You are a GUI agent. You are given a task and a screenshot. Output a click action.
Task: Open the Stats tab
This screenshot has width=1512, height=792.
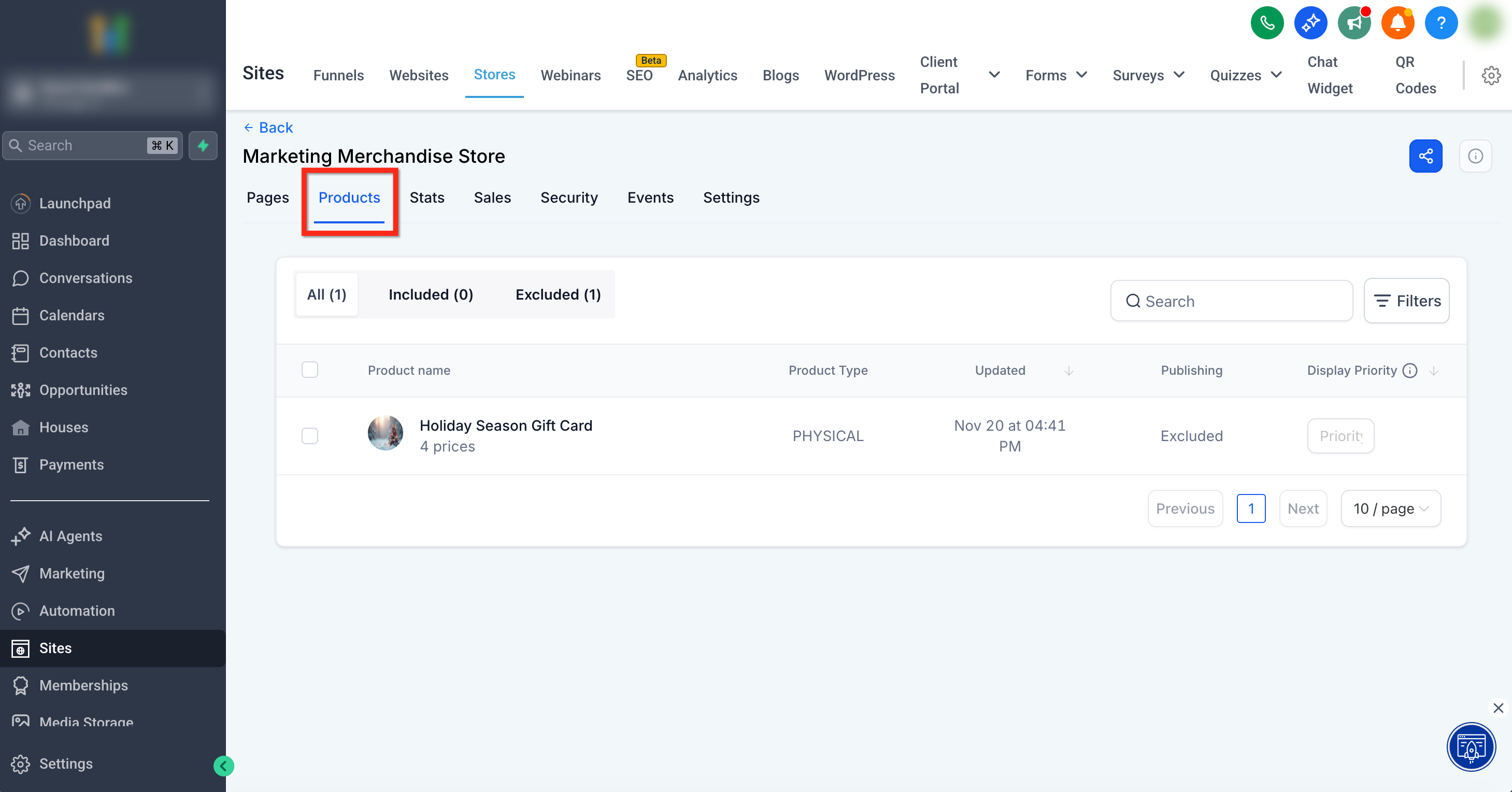coord(427,198)
